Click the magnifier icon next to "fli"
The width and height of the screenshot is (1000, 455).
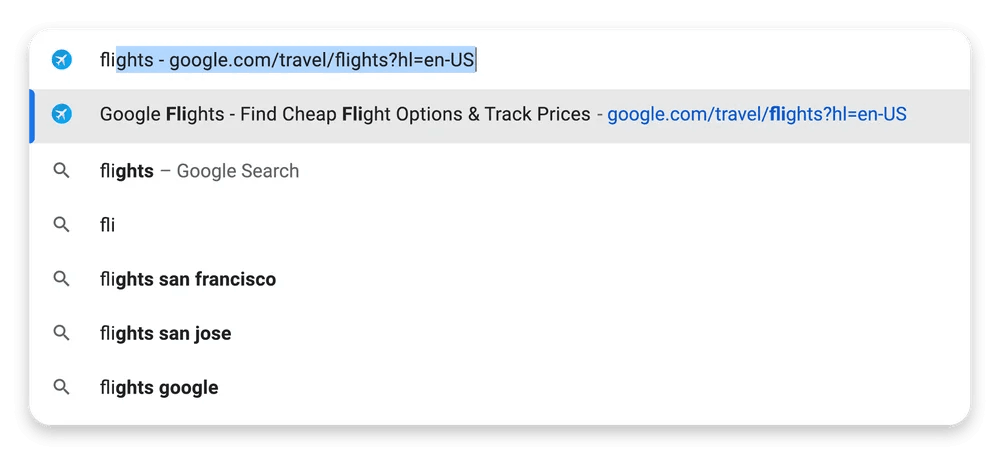coord(62,225)
